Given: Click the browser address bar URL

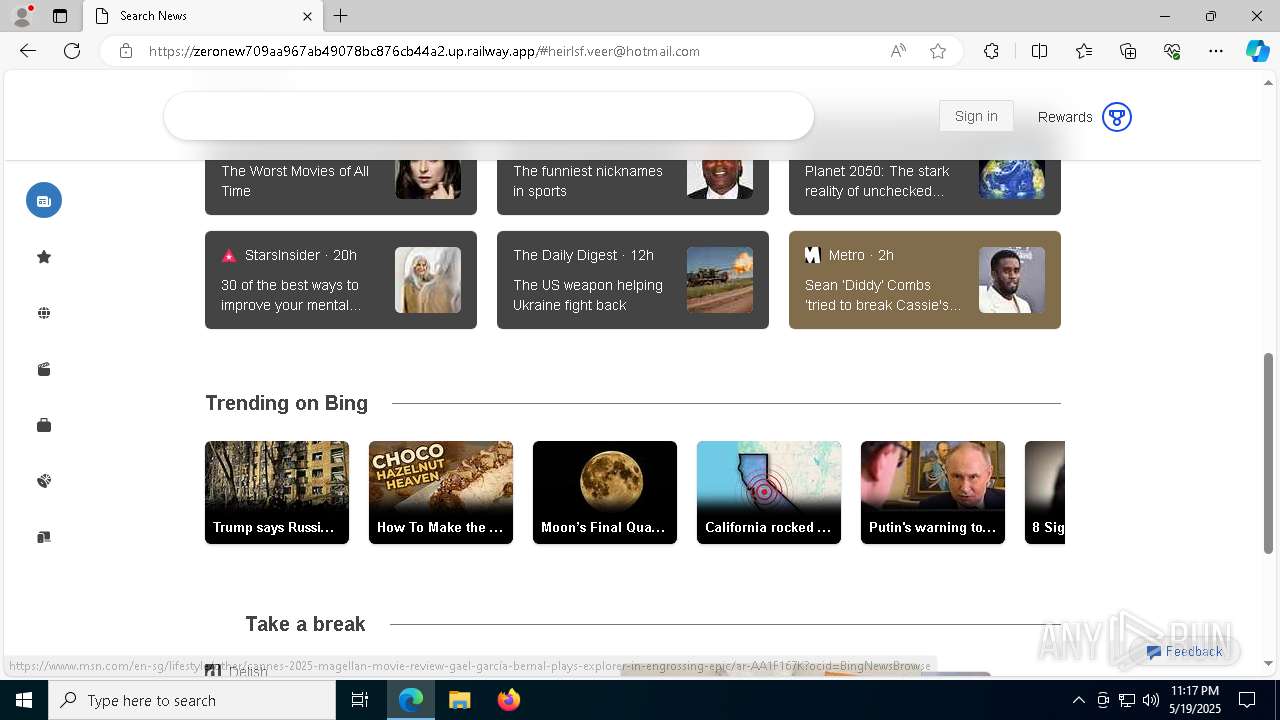Looking at the screenshot, I should pos(424,51).
